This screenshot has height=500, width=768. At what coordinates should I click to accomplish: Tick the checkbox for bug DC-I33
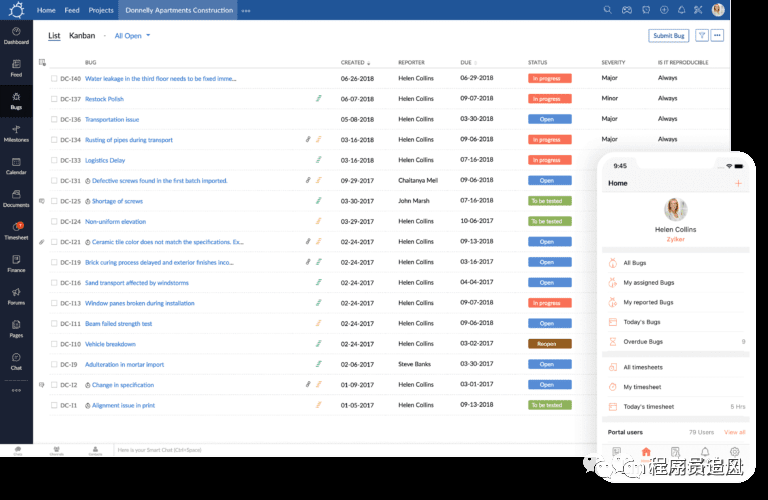click(54, 160)
